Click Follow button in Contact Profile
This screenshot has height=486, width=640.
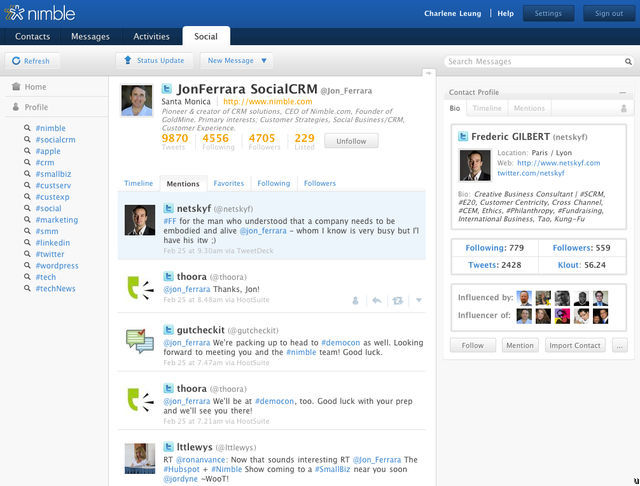click(473, 345)
